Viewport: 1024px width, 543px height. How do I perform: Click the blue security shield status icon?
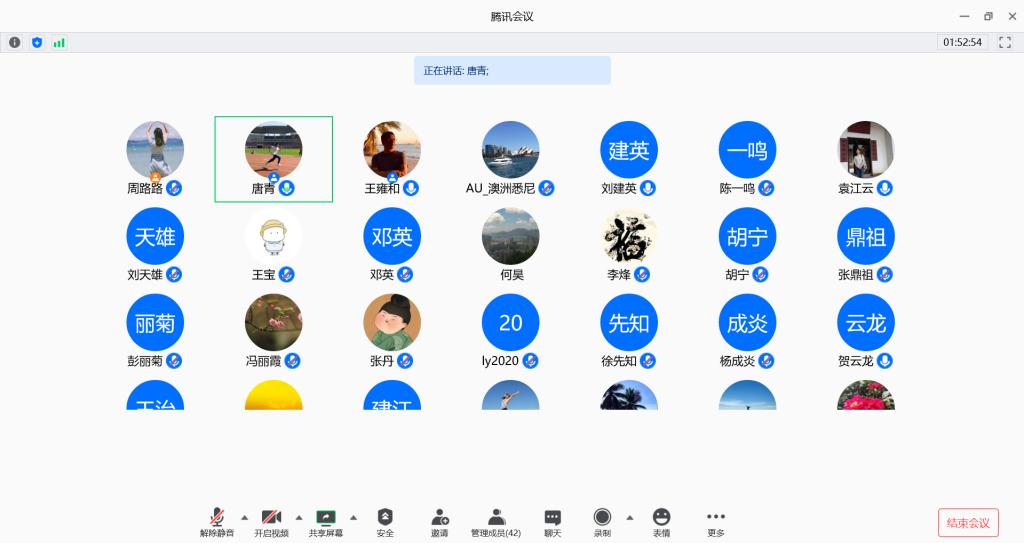point(37,42)
